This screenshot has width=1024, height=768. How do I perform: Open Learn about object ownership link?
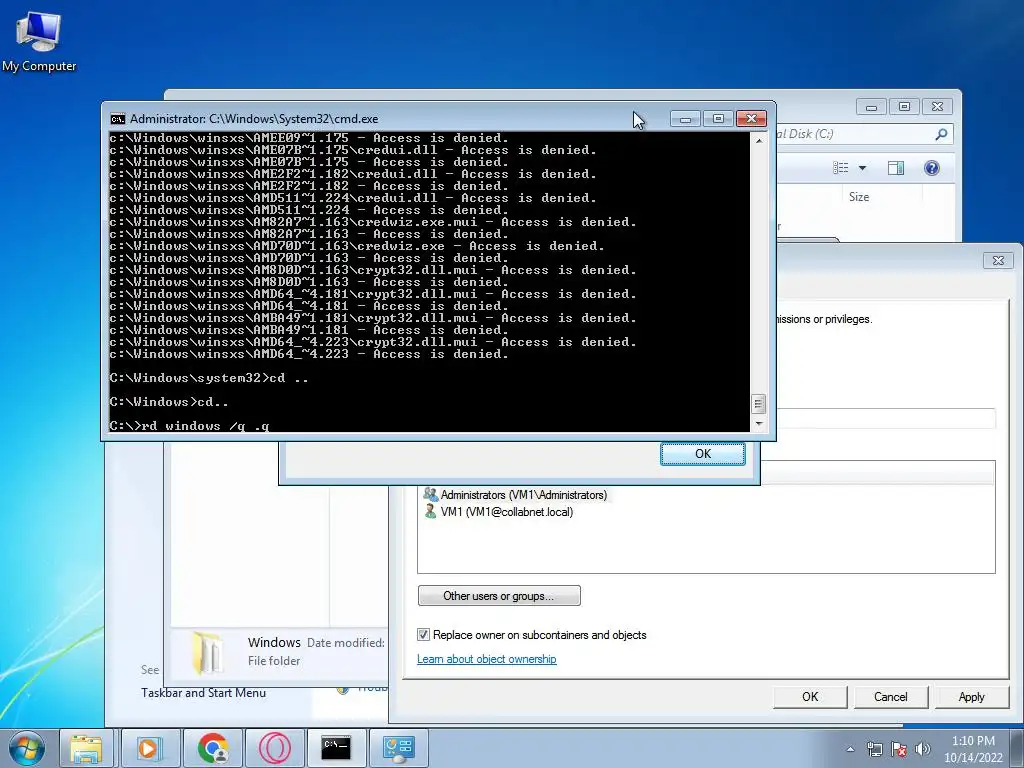pos(487,659)
